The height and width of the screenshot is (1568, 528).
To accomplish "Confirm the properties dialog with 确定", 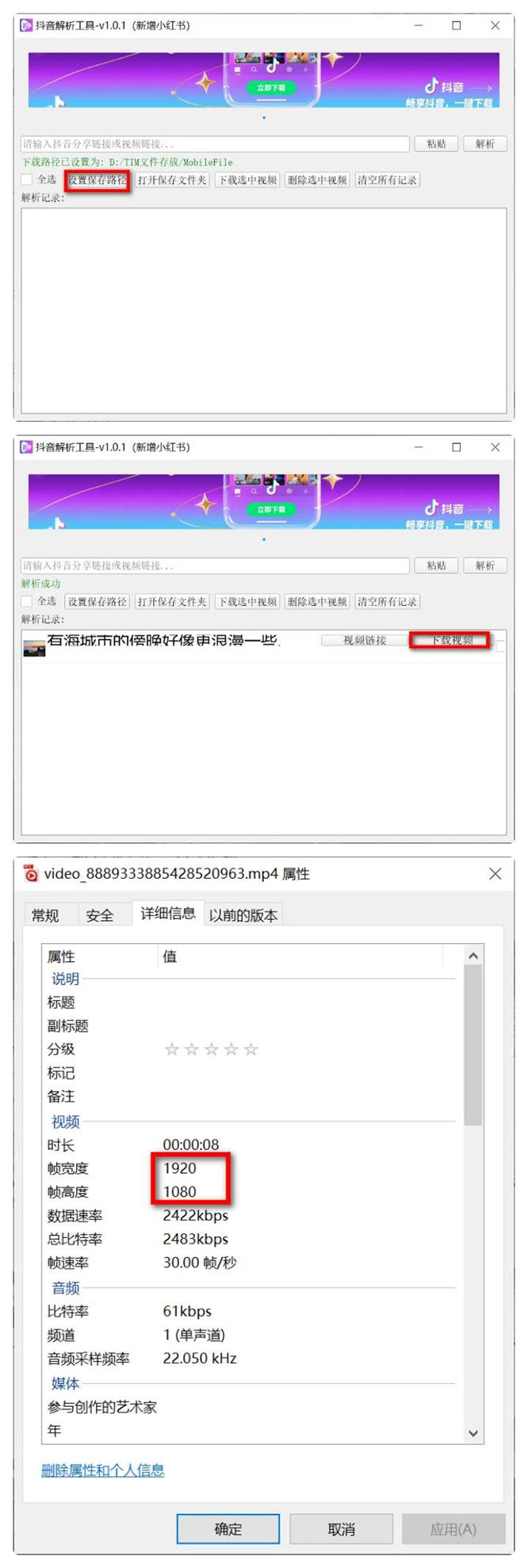I will pos(228,1529).
